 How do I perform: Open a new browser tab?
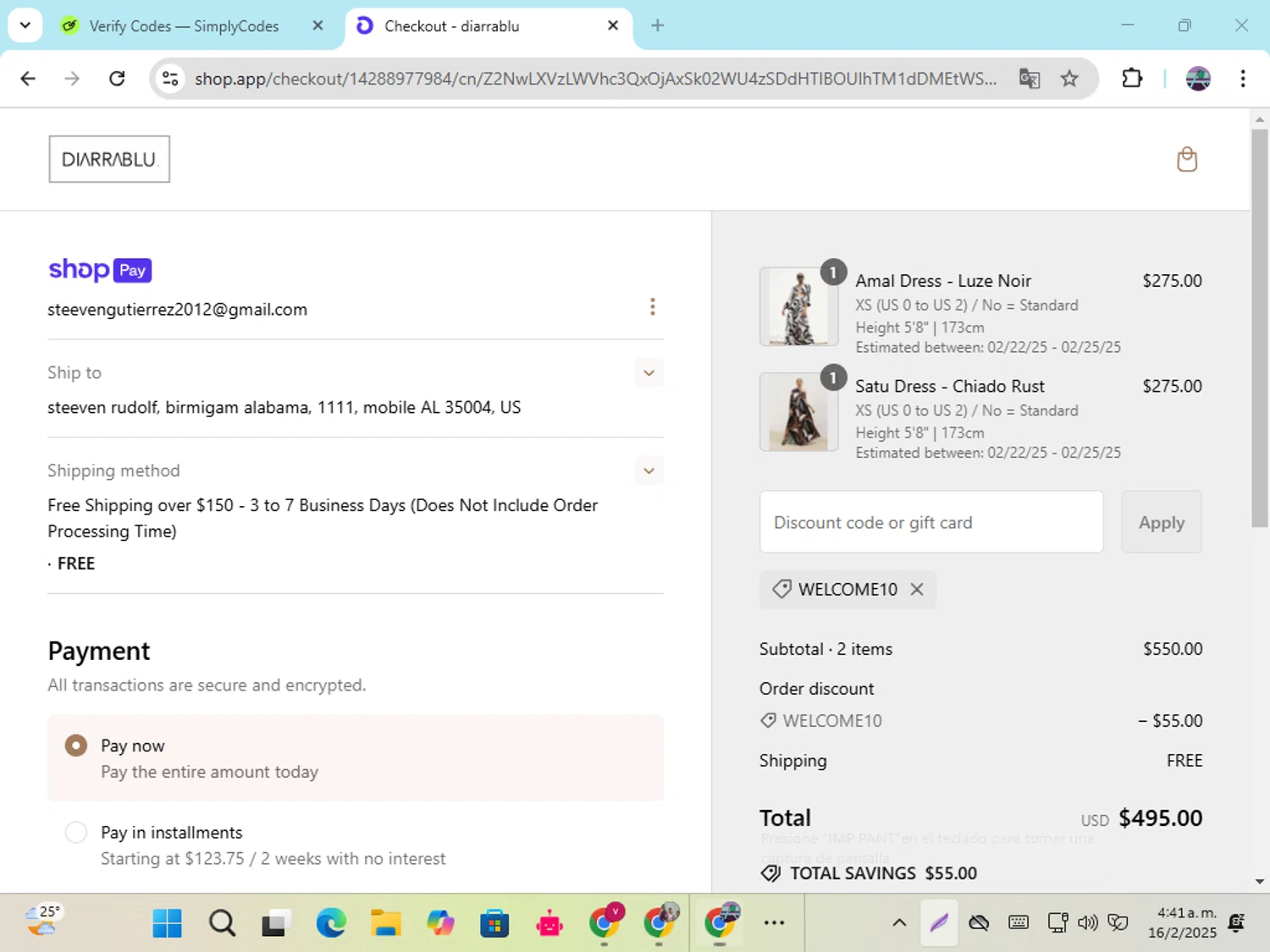click(x=657, y=25)
